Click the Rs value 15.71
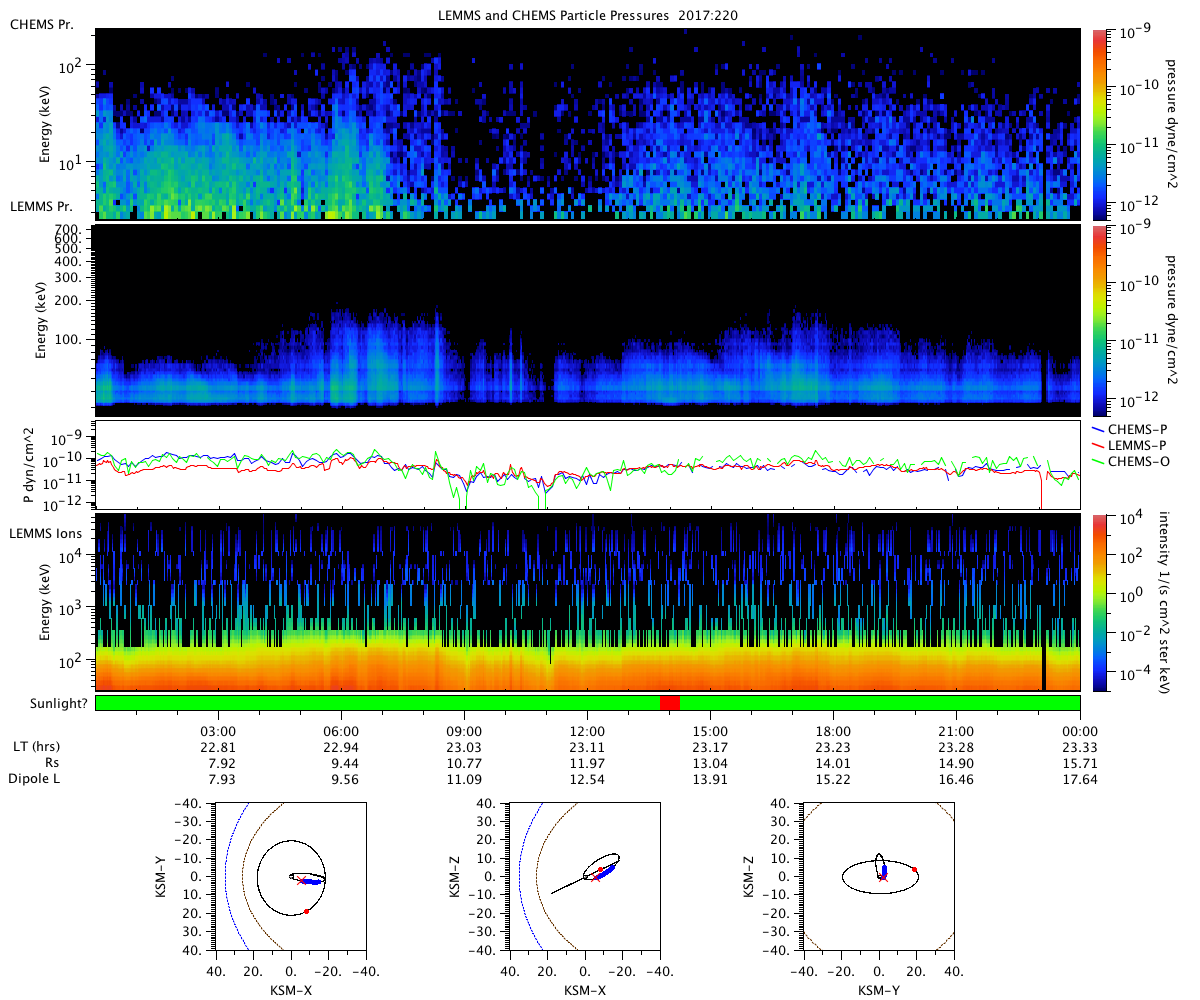 coord(1080,762)
